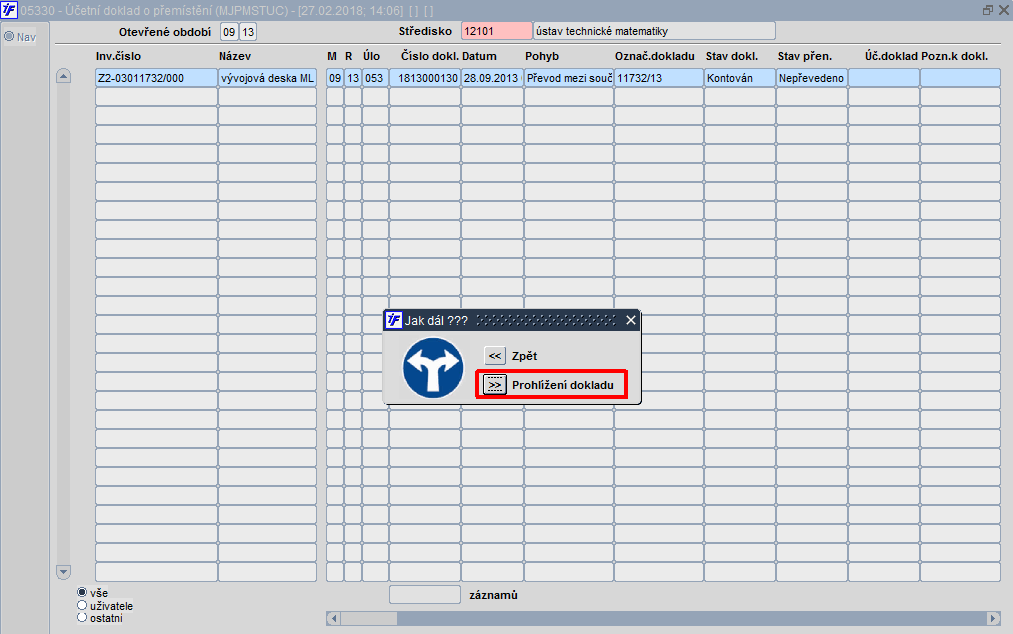This screenshot has width=1013, height=634.
Task: Restore the window with title bar button
Action: point(988,10)
